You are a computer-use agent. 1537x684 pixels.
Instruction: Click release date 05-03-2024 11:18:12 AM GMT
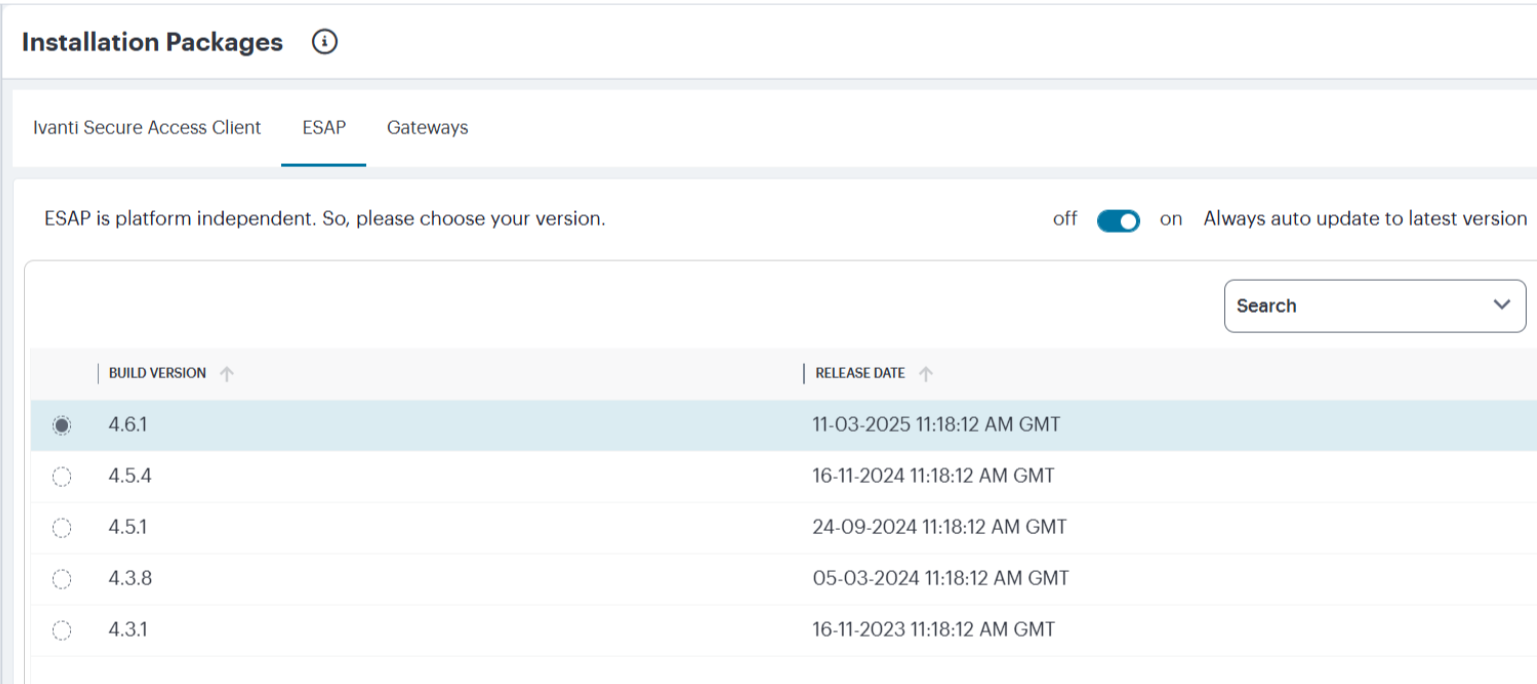pyautogui.click(x=941, y=578)
